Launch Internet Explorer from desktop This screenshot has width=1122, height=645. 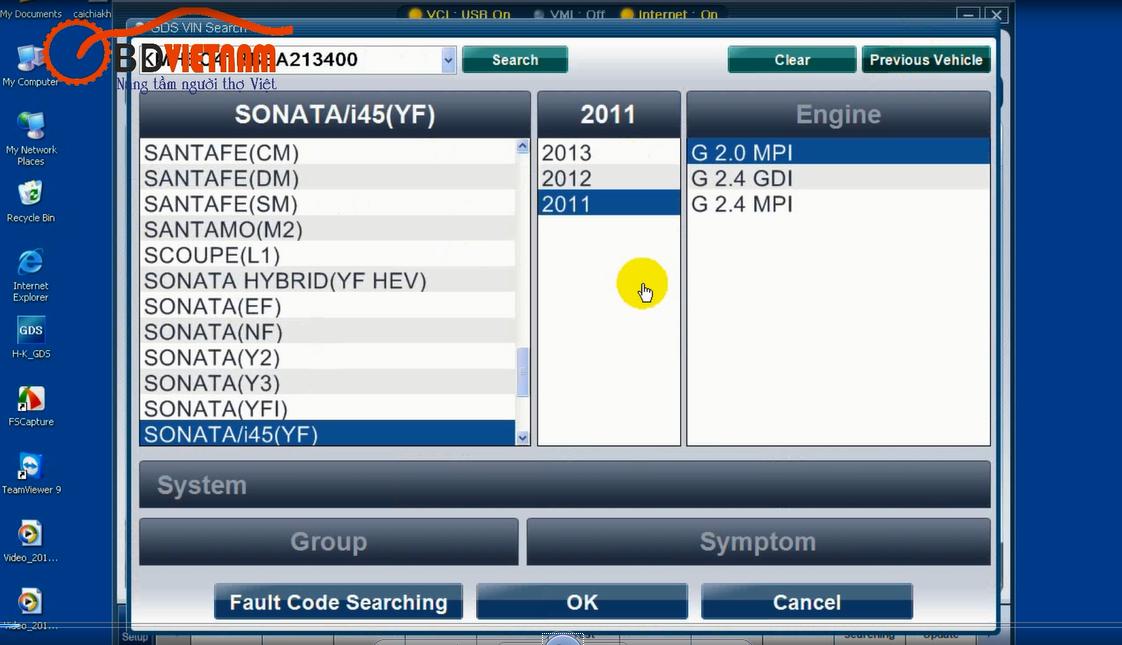click(x=31, y=275)
